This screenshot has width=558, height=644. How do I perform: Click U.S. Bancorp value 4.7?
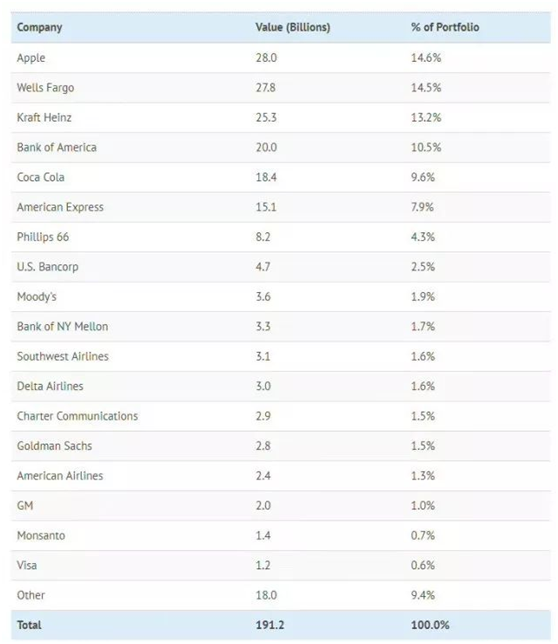263,267
